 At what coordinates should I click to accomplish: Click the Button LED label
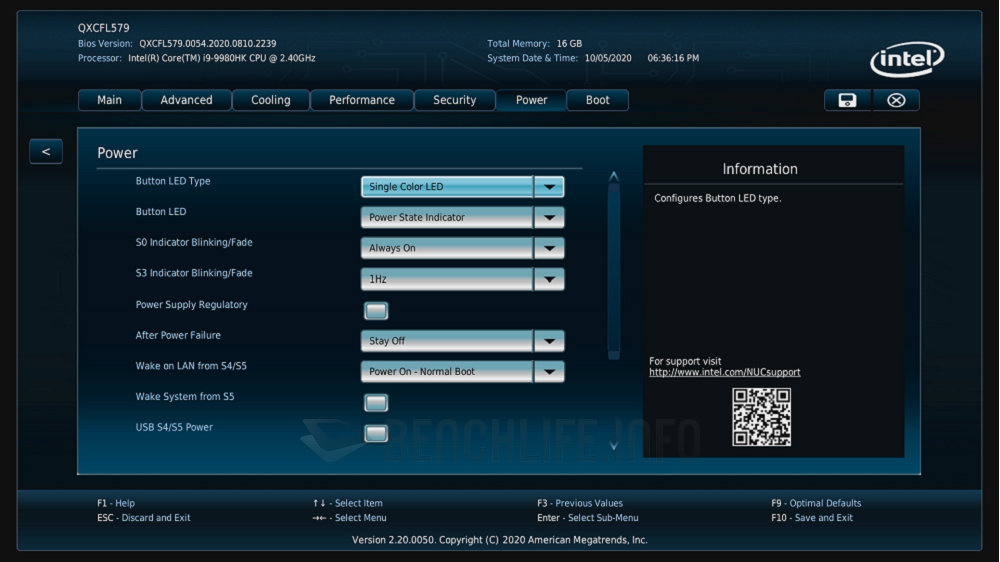[x=161, y=212]
